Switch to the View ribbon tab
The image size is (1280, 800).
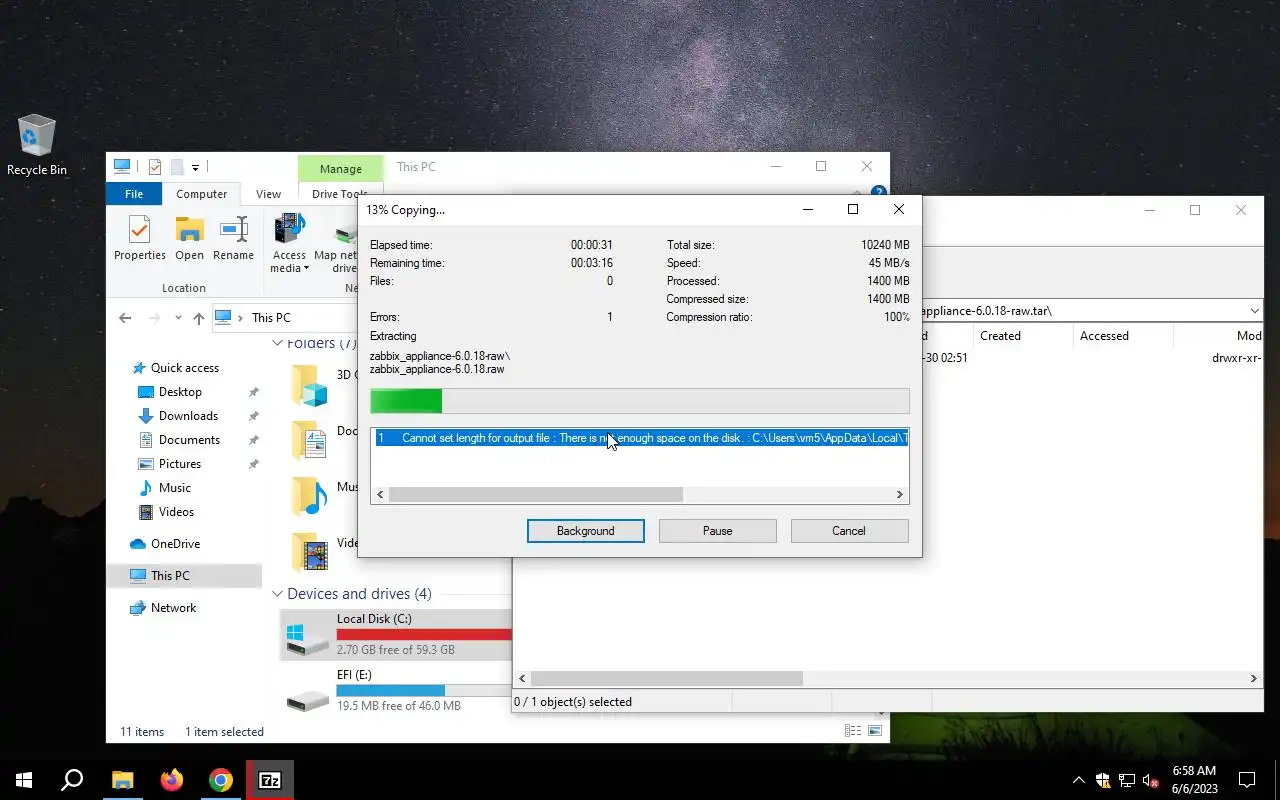(x=268, y=194)
